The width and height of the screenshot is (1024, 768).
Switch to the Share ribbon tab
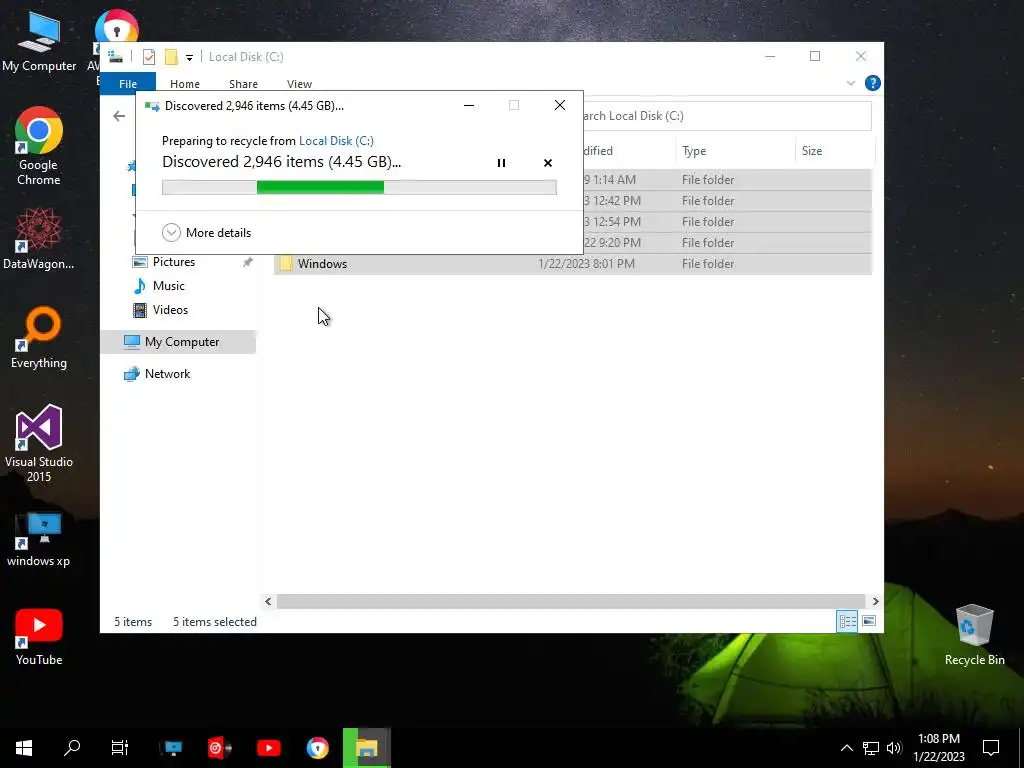[244, 84]
